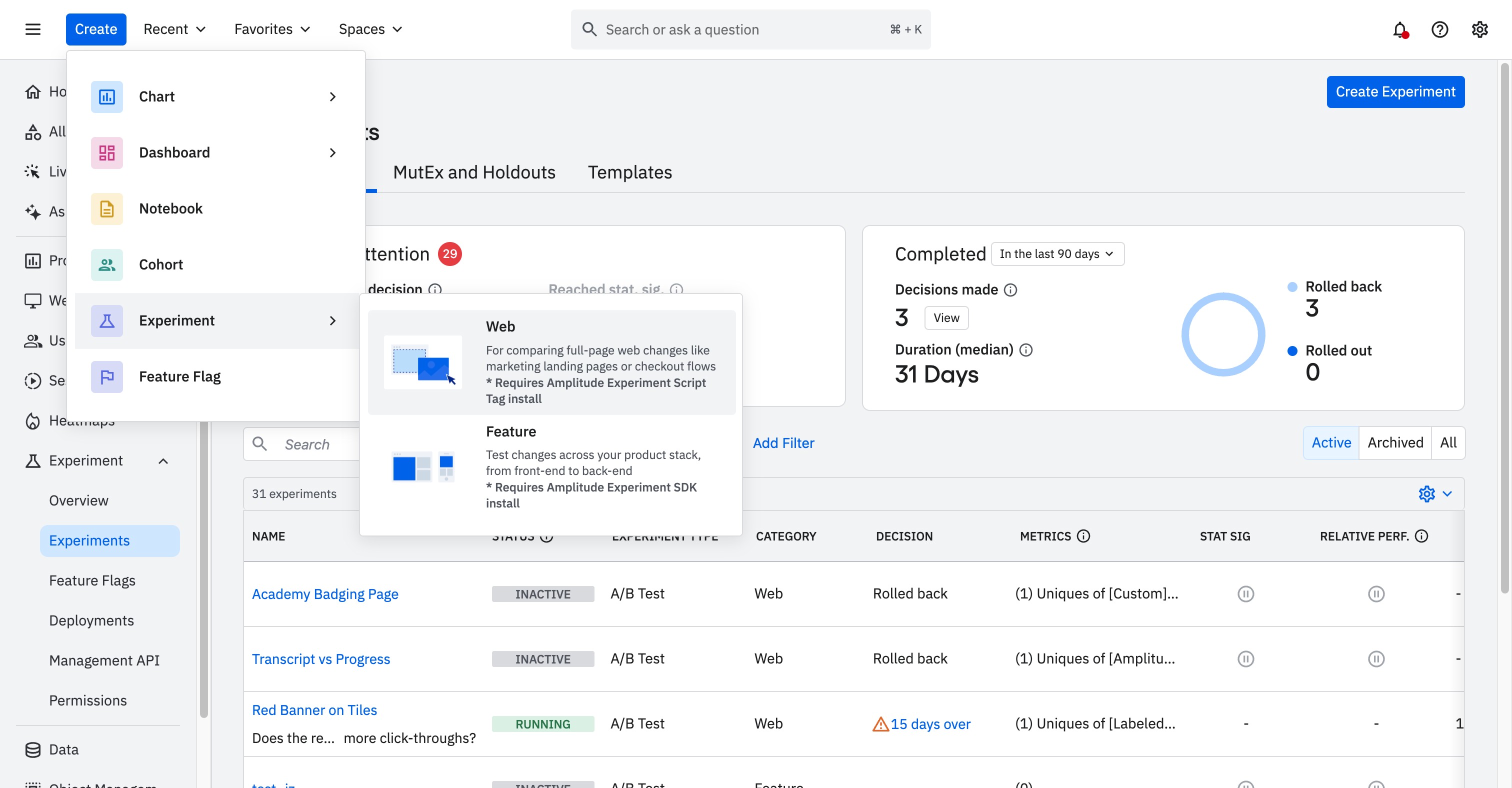Collapse the Experiment sidebar section

[163, 460]
